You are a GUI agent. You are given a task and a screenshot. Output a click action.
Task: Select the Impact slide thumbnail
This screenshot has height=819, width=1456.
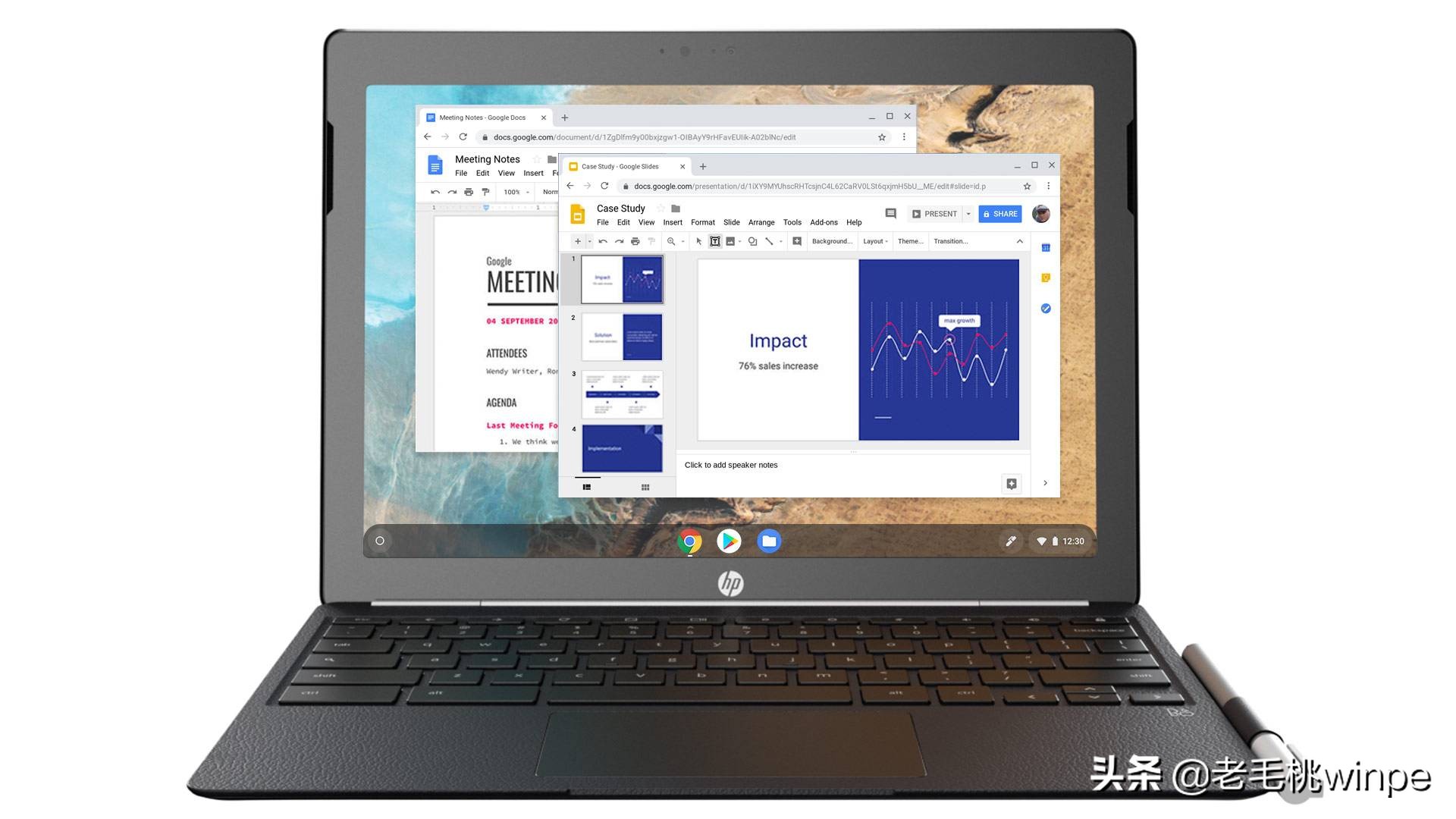(x=621, y=279)
